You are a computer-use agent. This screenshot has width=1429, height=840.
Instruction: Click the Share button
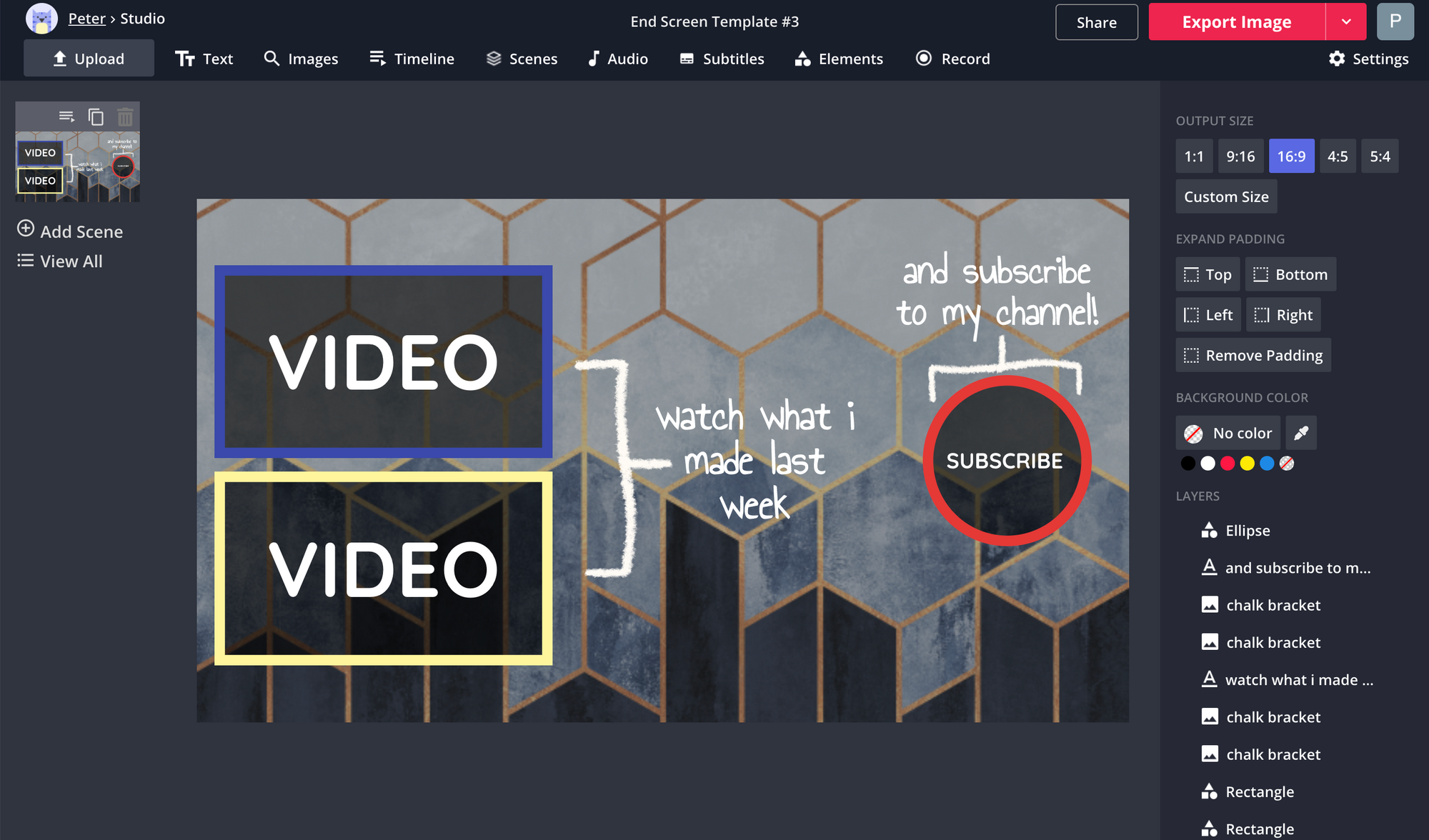pyautogui.click(x=1096, y=22)
